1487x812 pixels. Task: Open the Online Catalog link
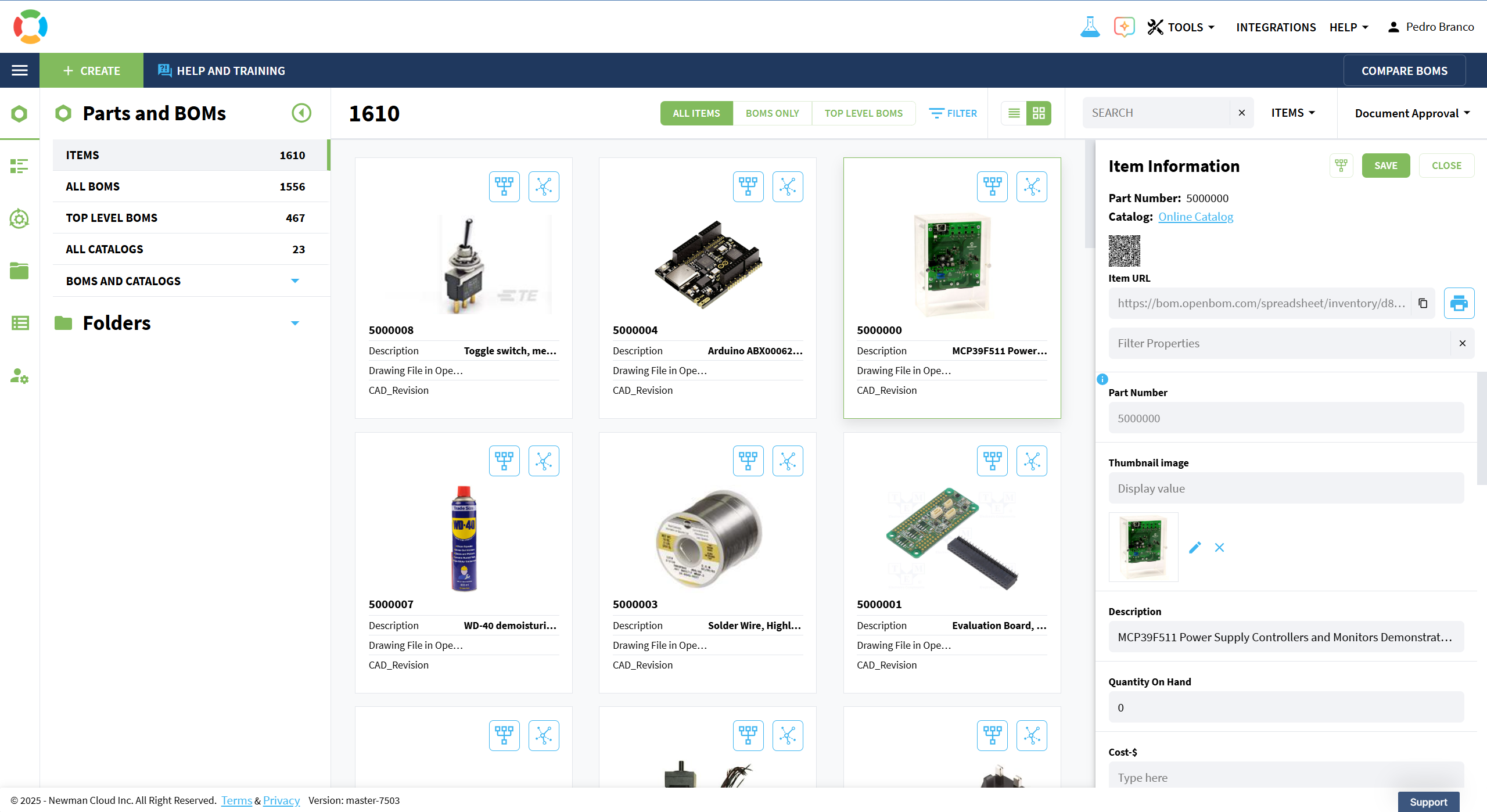point(1195,217)
